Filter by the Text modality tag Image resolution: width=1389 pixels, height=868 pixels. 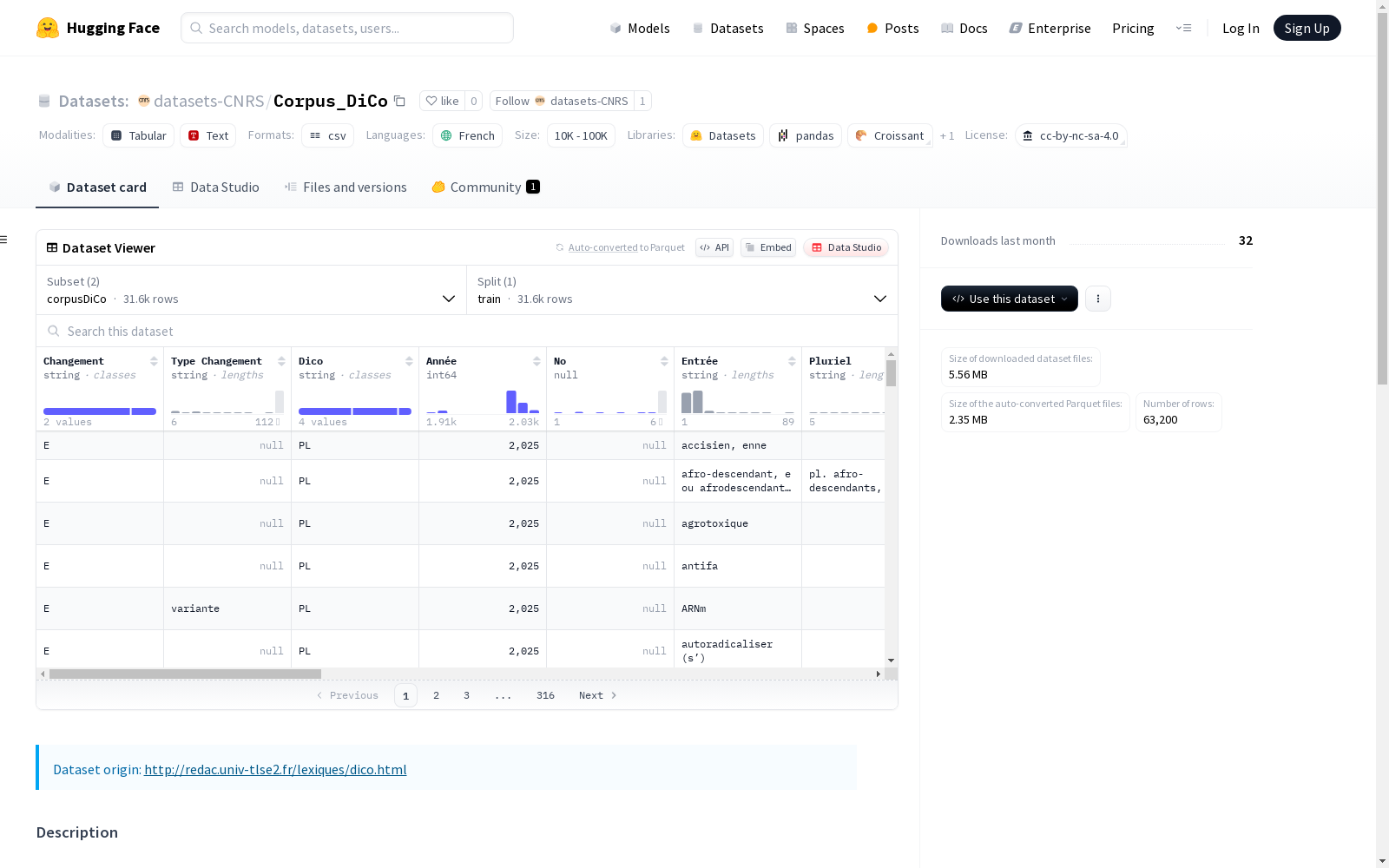208,135
